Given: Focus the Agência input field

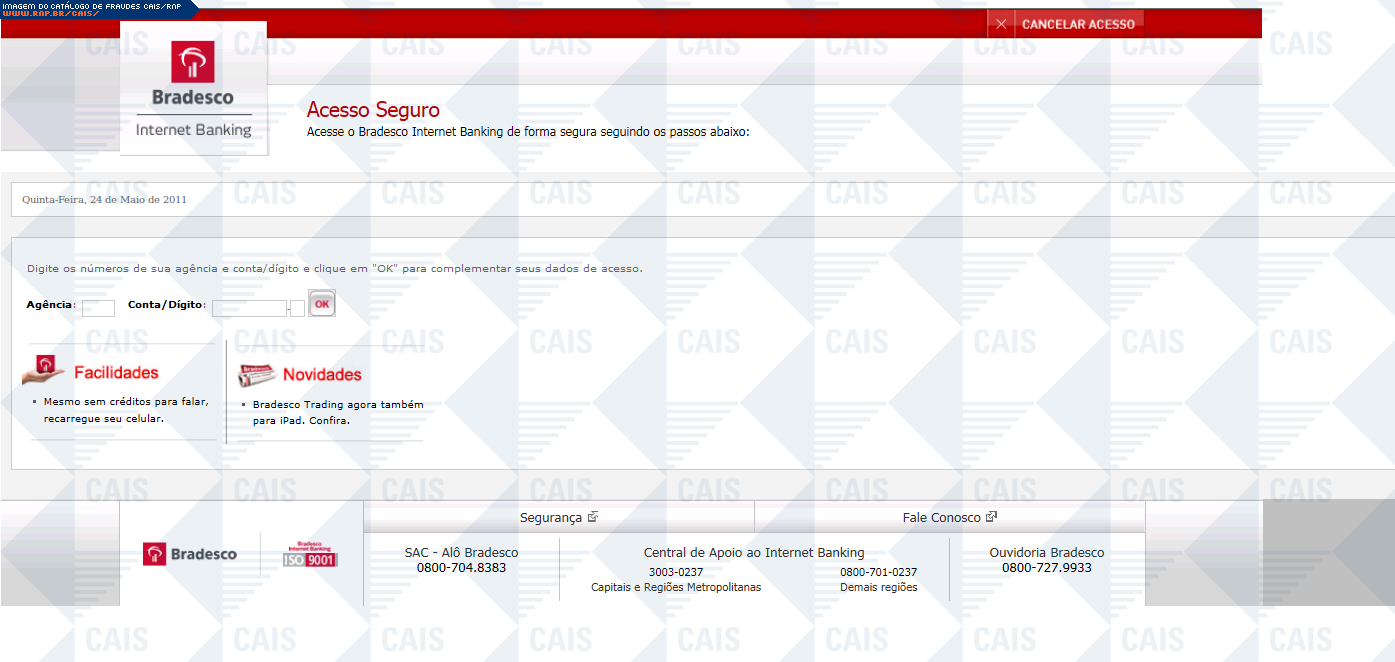Looking at the screenshot, I should tap(98, 308).
